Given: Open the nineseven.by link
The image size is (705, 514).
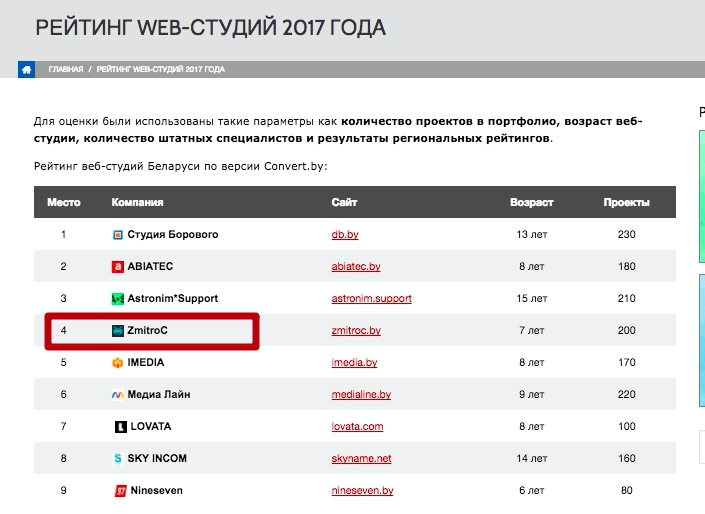Looking at the screenshot, I should coord(362,490).
